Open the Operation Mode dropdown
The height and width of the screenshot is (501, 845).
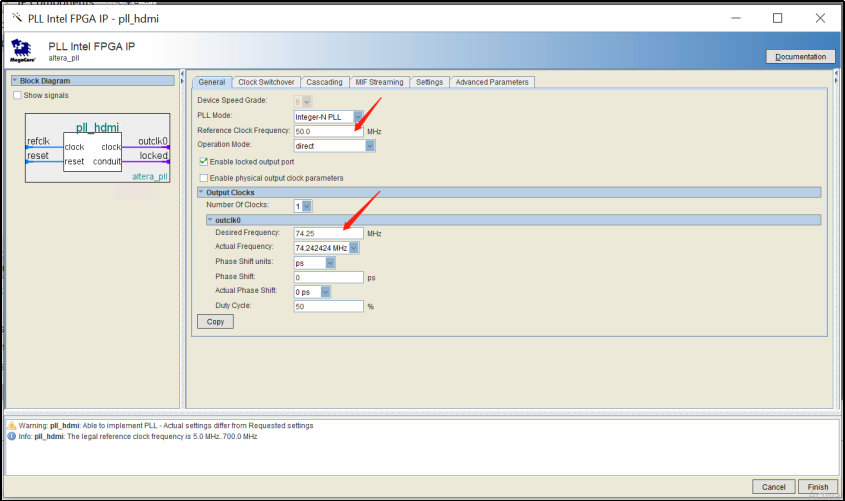(370, 146)
